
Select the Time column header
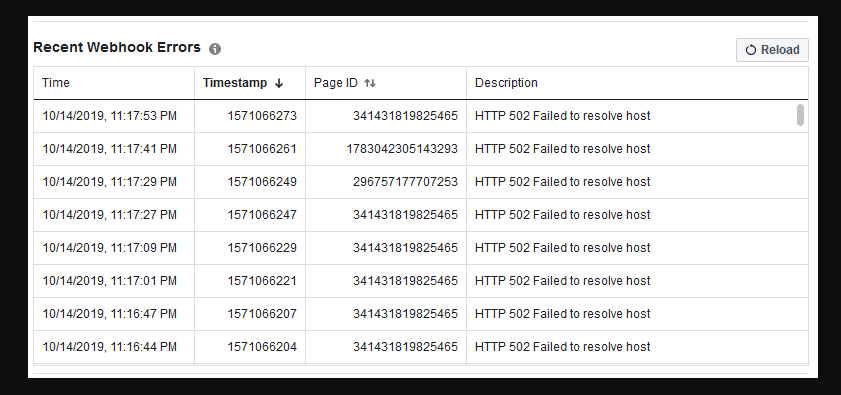114,83
